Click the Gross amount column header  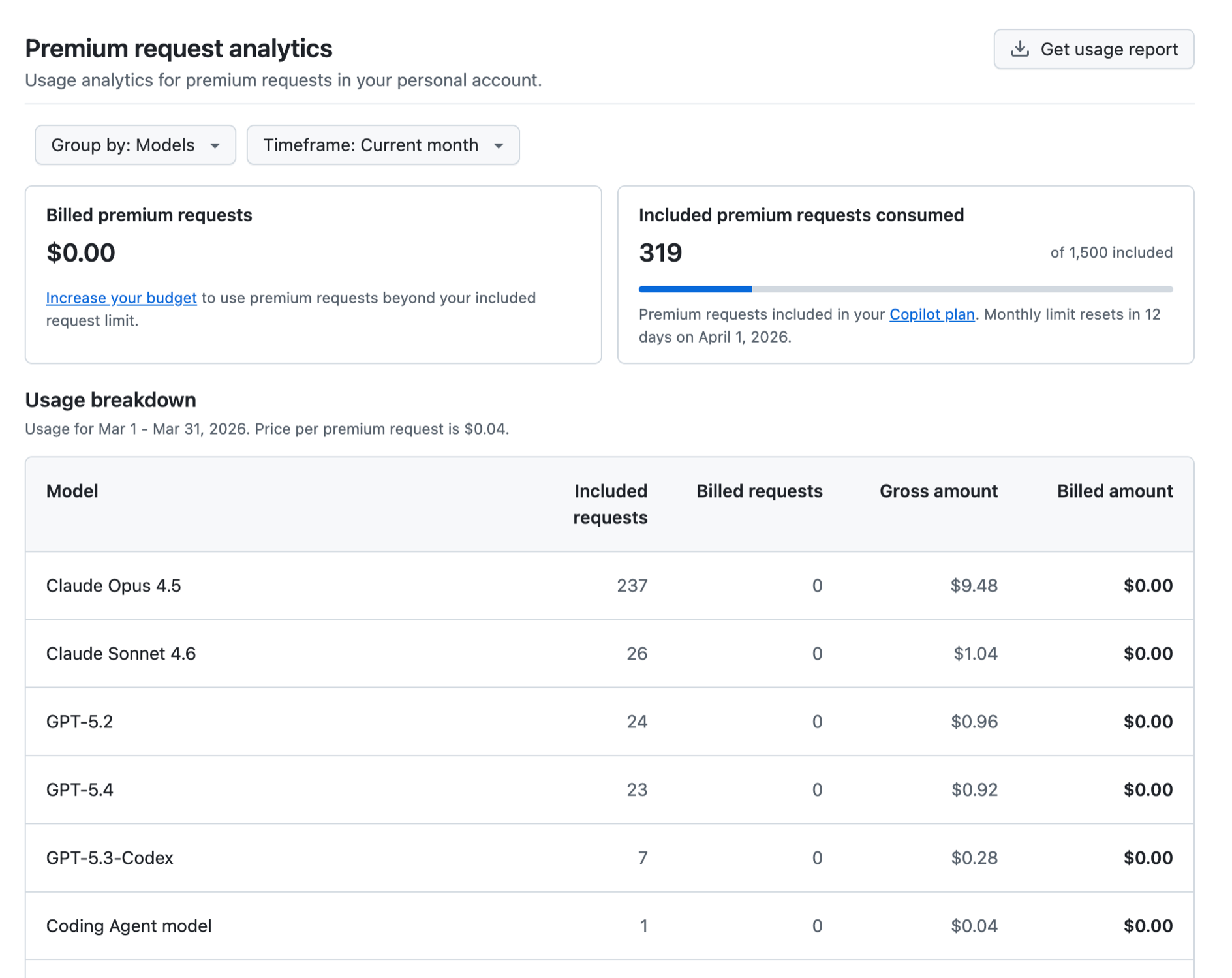(x=938, y=491)
